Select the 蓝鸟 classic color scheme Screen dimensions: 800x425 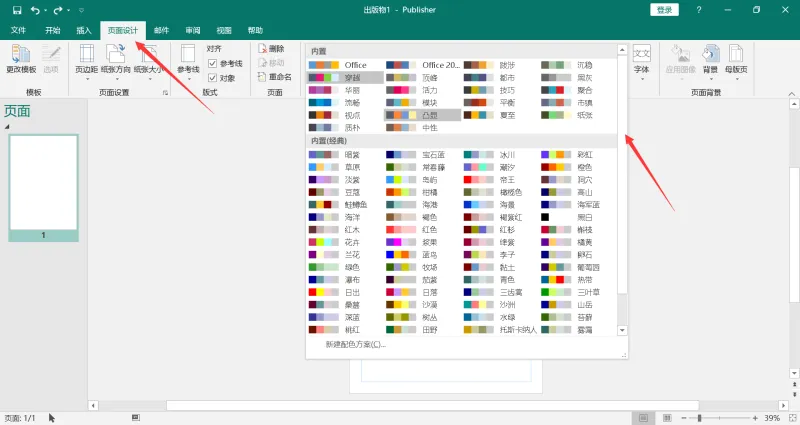[422, 255]
